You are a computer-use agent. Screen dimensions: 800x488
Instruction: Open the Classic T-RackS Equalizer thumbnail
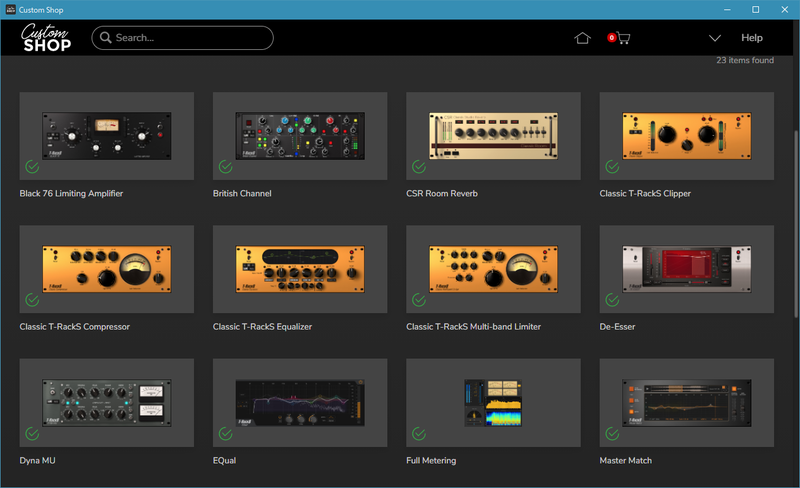point(300,269)
